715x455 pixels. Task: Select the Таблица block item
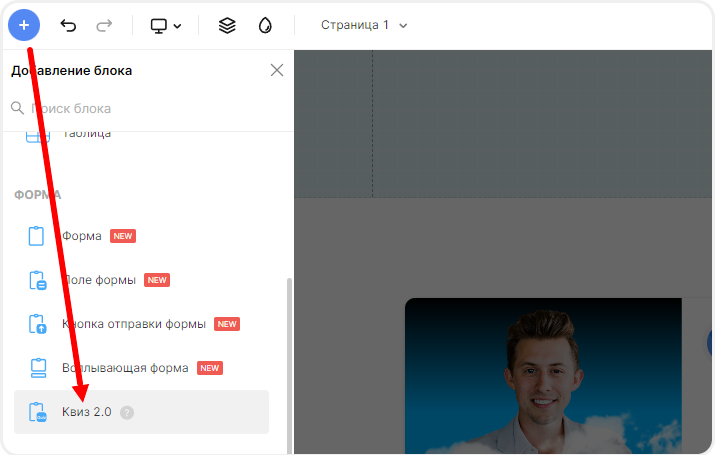tap(86, 134)
